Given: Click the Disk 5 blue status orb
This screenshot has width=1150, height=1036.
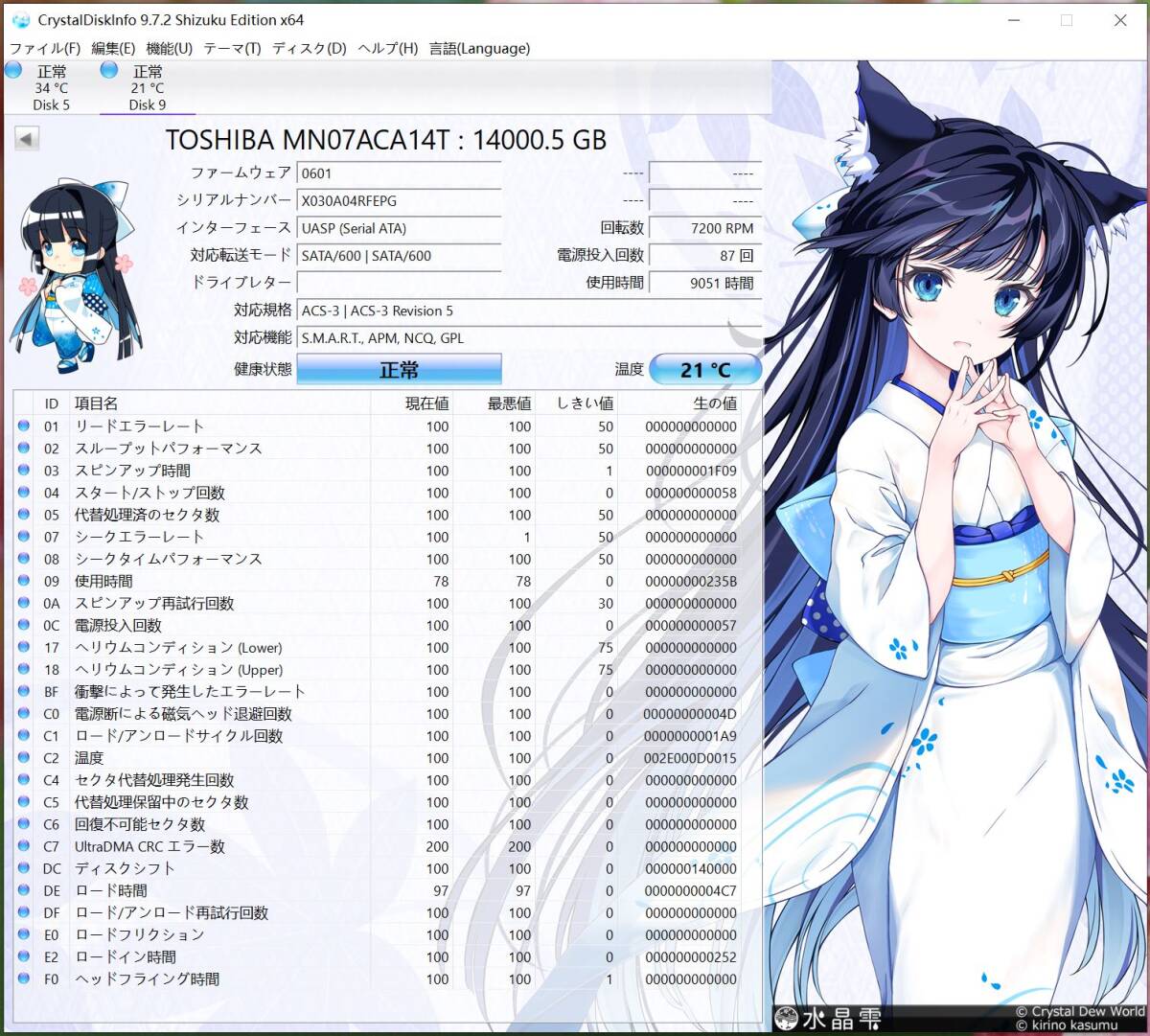Looking at the screenshot, I should 13,70.
